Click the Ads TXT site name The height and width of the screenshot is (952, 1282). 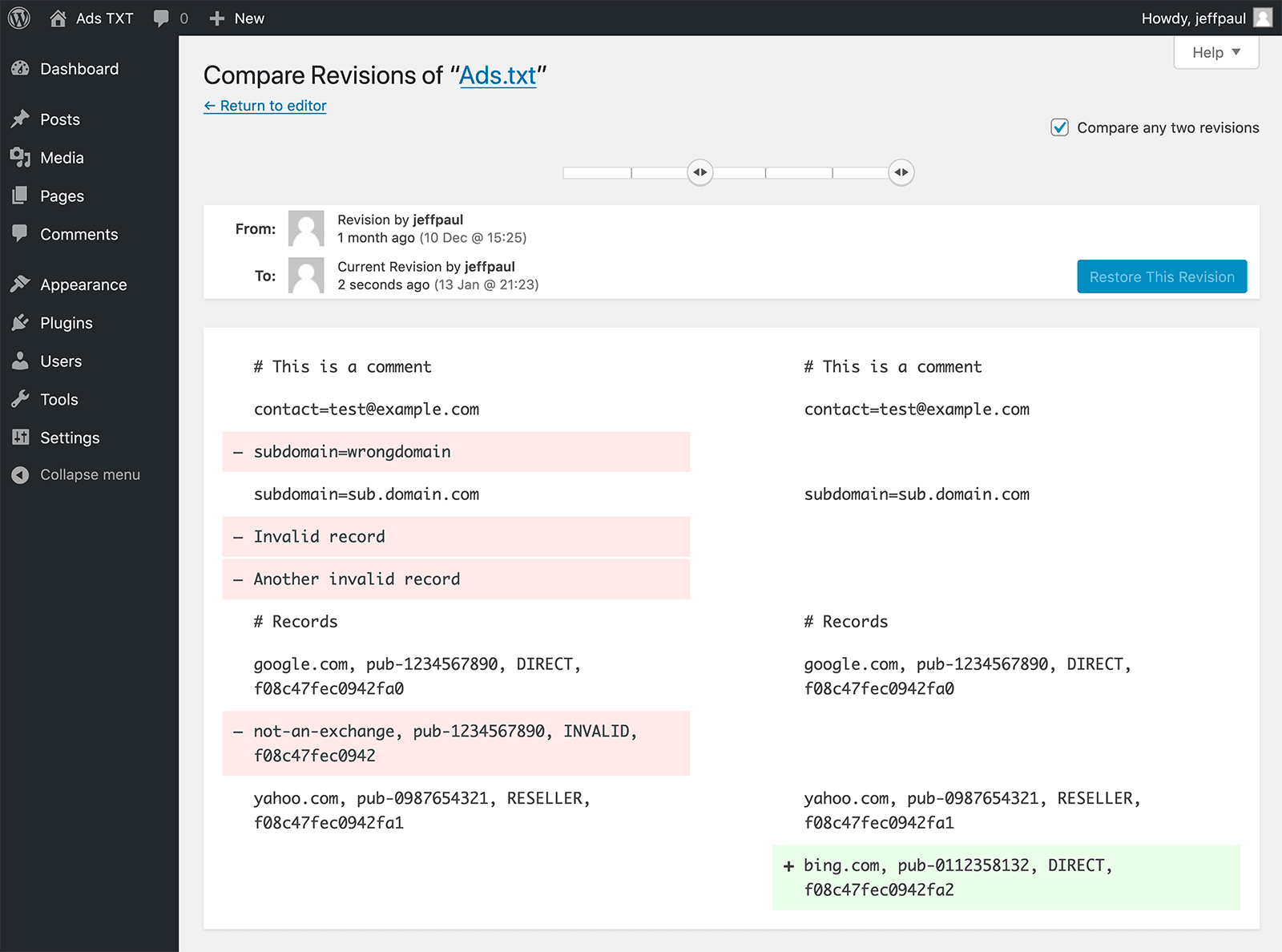[104, 18]
